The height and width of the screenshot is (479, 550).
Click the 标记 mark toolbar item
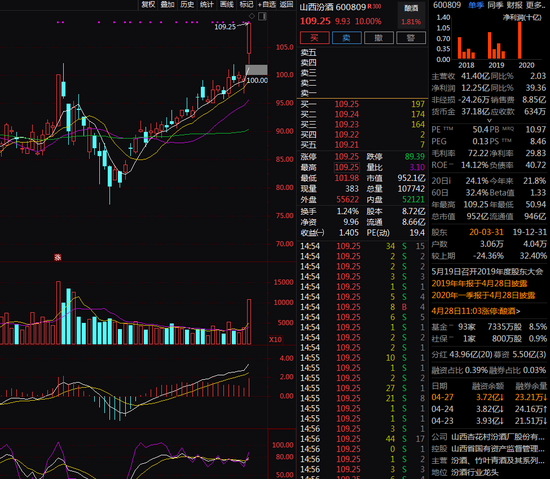[x=246, y=5]
